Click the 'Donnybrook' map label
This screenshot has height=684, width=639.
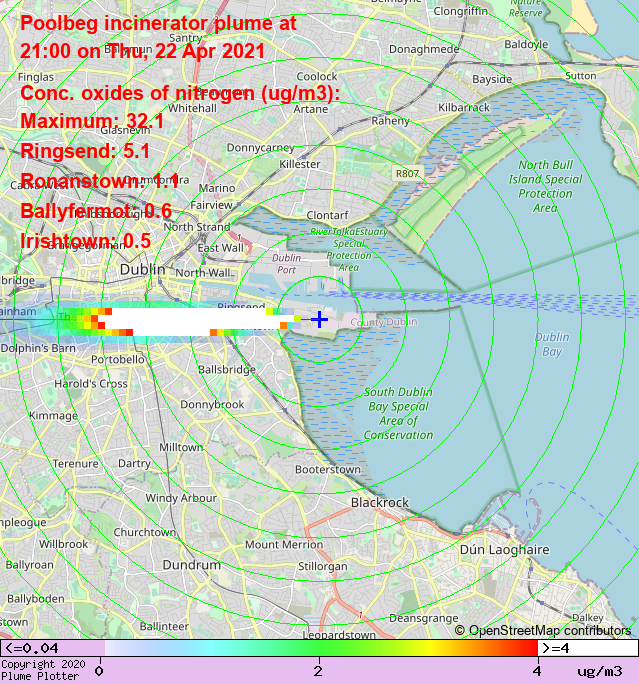pyautogui.click(x=212, y=405)
